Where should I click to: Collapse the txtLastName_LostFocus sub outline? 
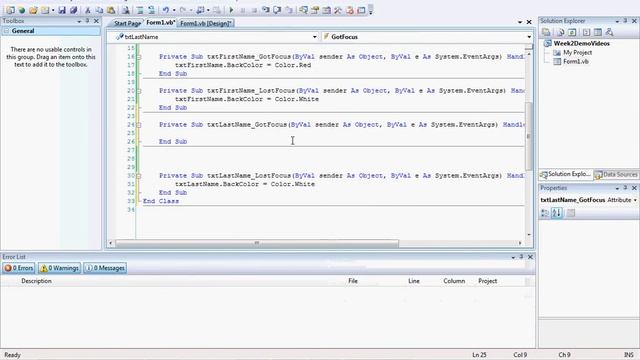[139, 176]
